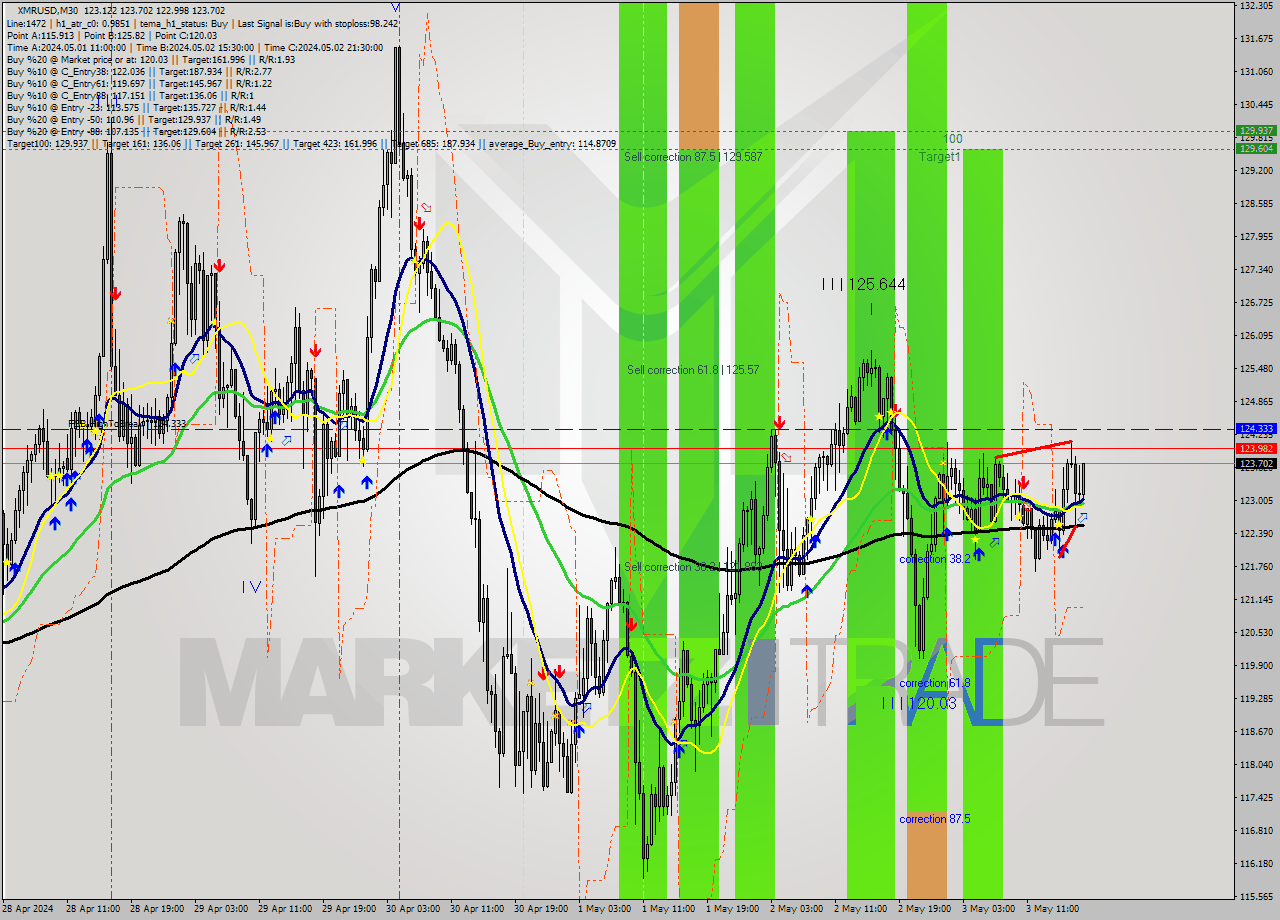The width and height of the screenshot is (1280, 920).
Task: Click the '1 May 03:00' time axis label
Action: 604,909
